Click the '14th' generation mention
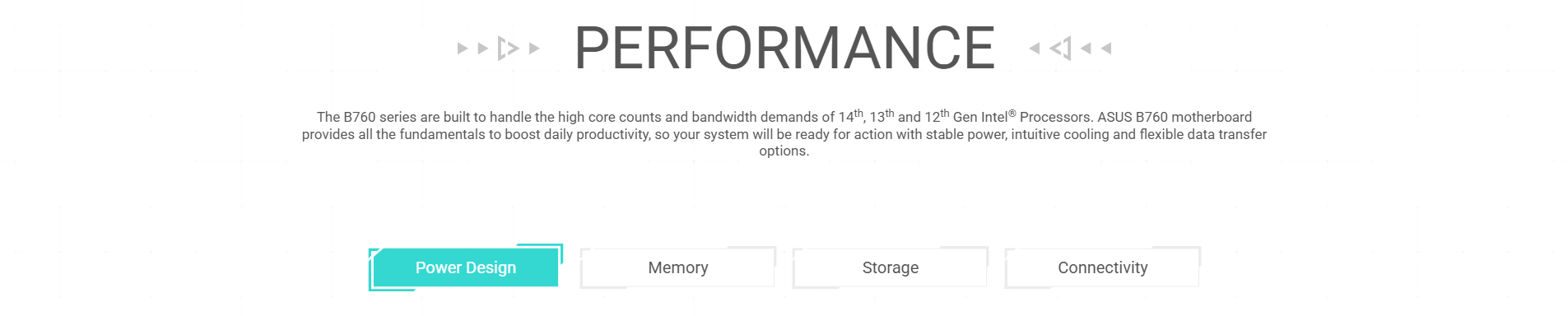The image size is (1568, 316). pyautogui.click(x=851, y=117)
